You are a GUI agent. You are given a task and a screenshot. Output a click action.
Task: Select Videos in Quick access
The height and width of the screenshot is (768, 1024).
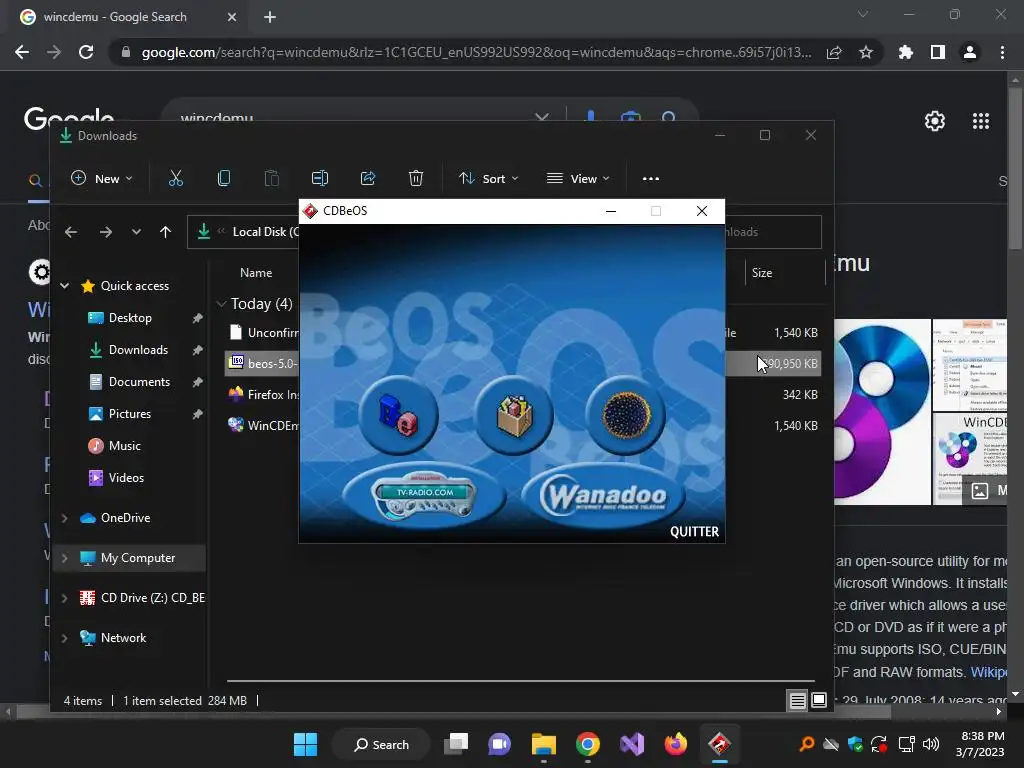(x=126, y=478)
